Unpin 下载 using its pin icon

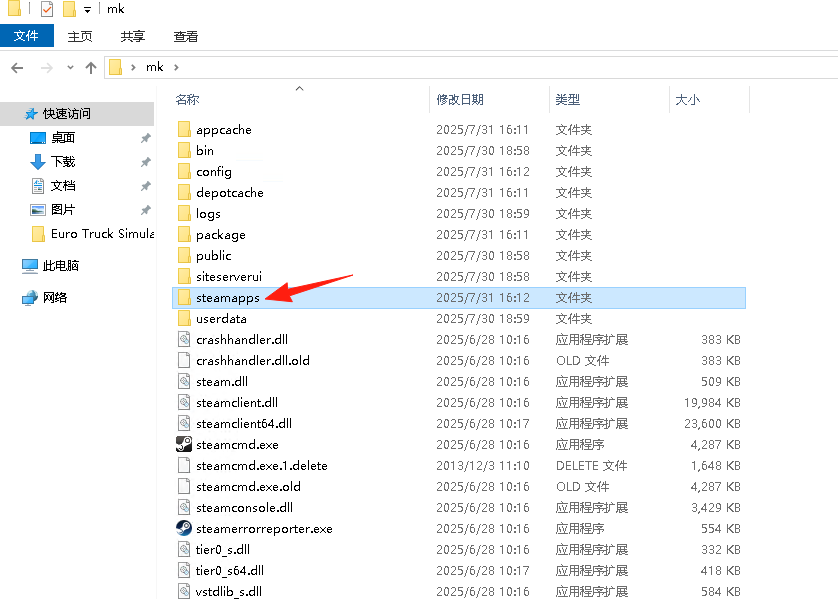[145, 162]
